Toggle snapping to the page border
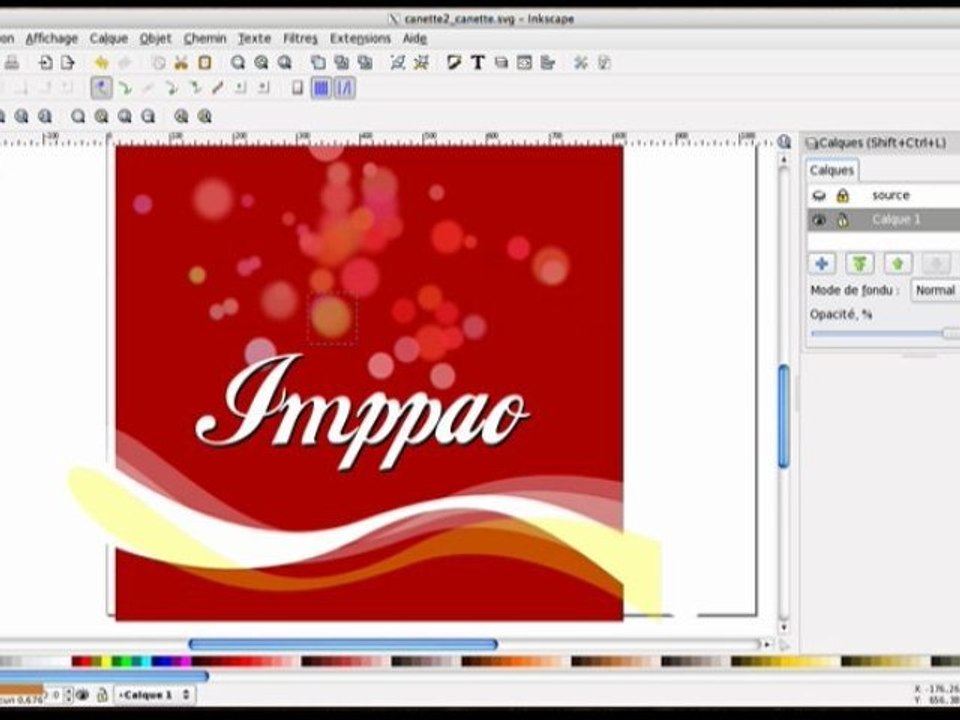The height and width of the screenshot is (720, 960). point(298,88)
